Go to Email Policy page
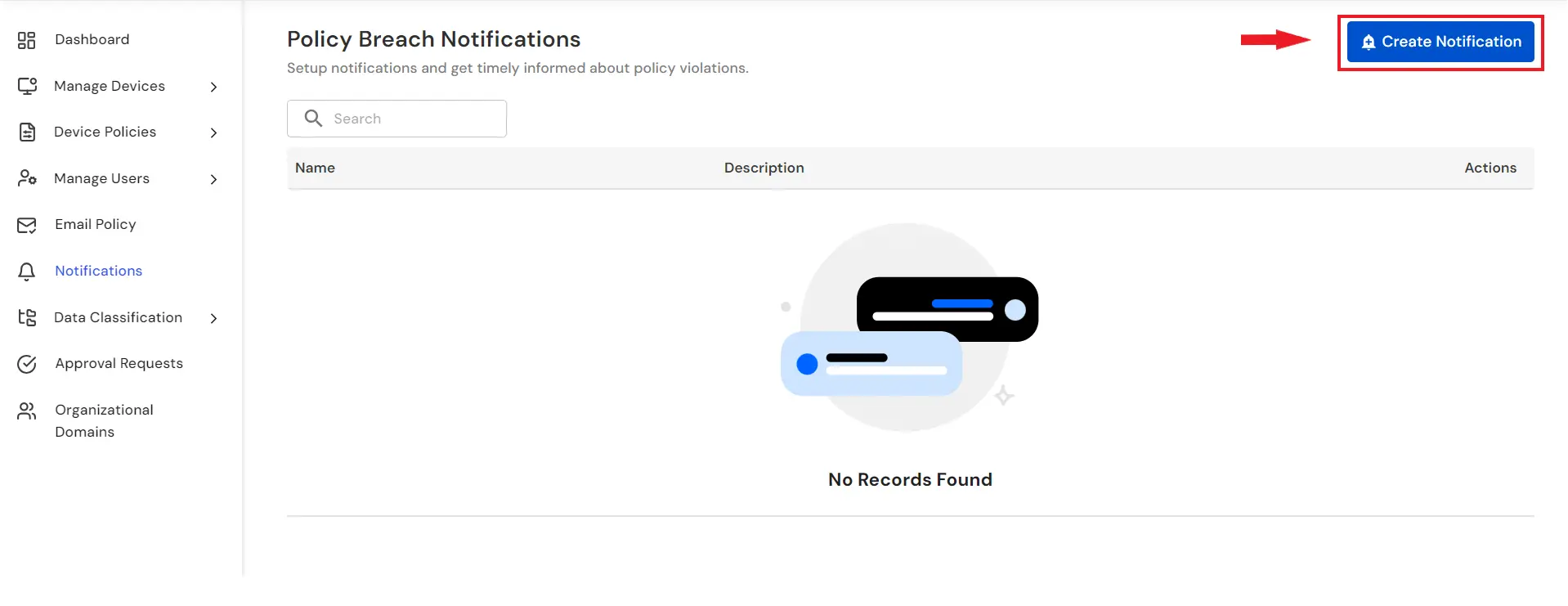Viewport: 1568px width, 606px height. coord(96,224)
